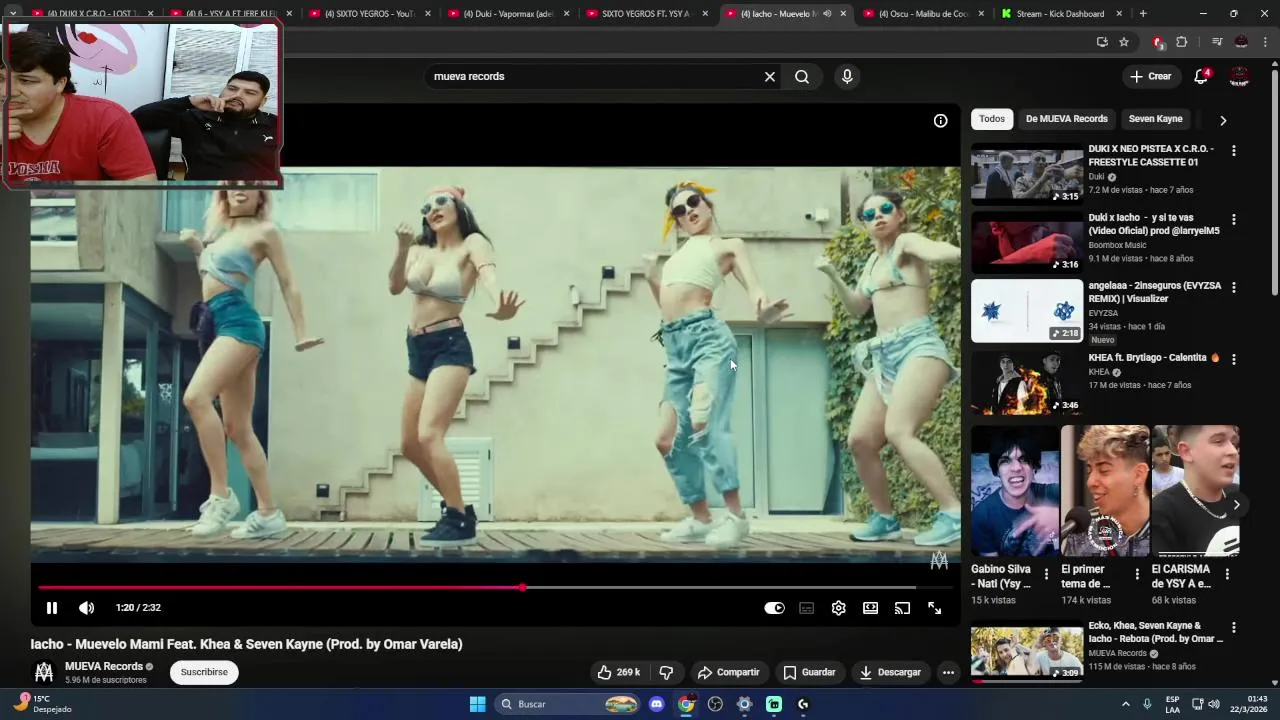
Task: Open browser extensions puzzle icon
Action: click(1181, 42)
